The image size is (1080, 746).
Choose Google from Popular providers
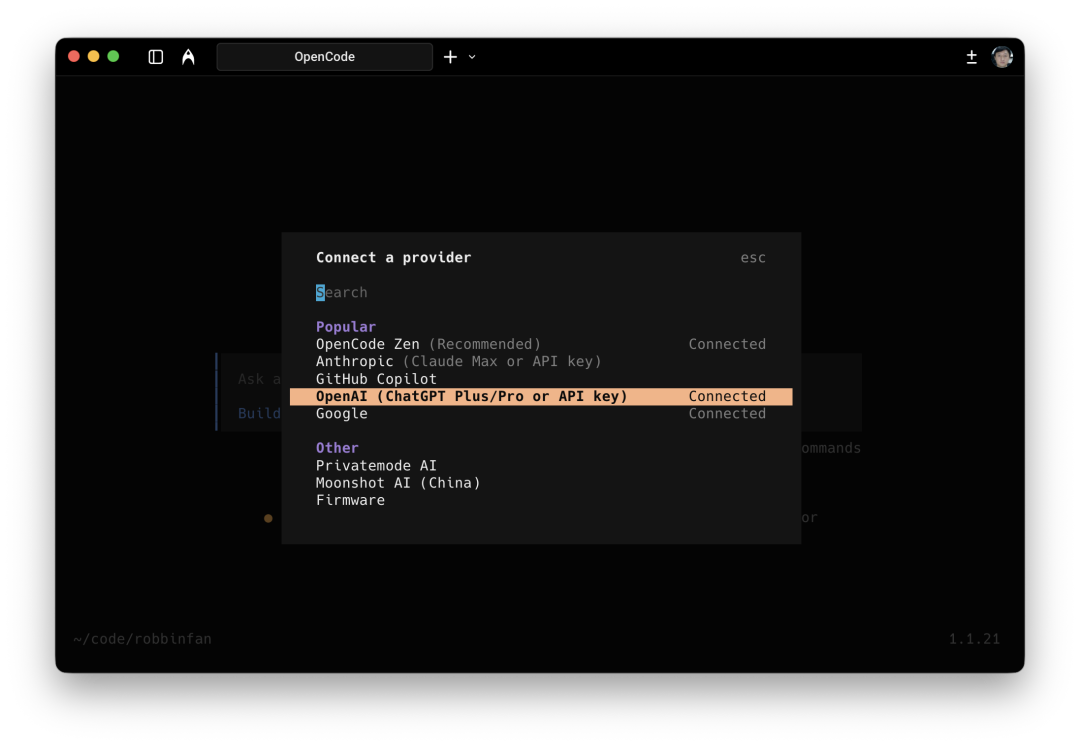(342, 414)
